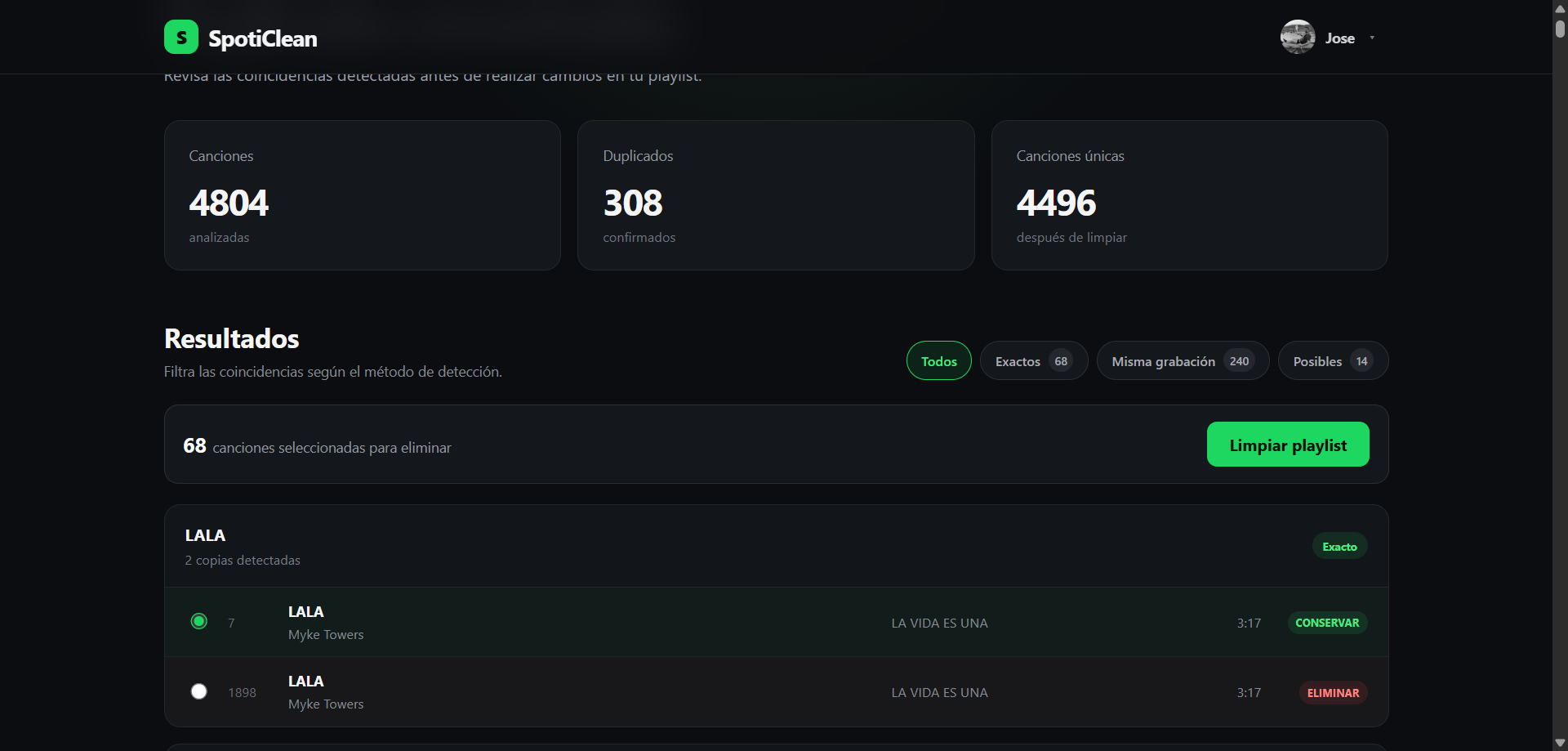Open Jose's profile avatar

1298,37
